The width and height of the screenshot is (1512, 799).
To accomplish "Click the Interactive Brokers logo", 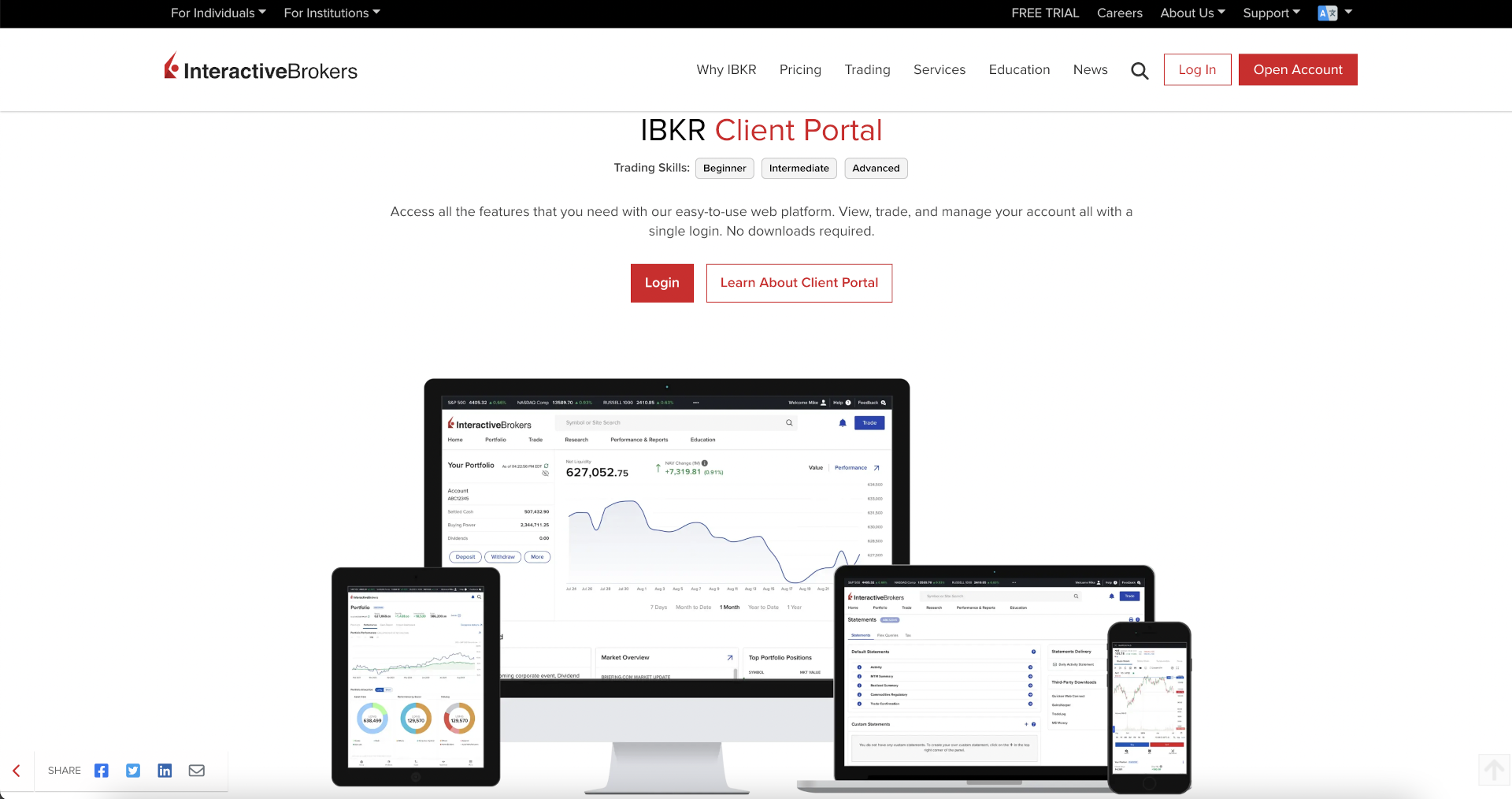I will pyautogui.click(x=261, y=69).
